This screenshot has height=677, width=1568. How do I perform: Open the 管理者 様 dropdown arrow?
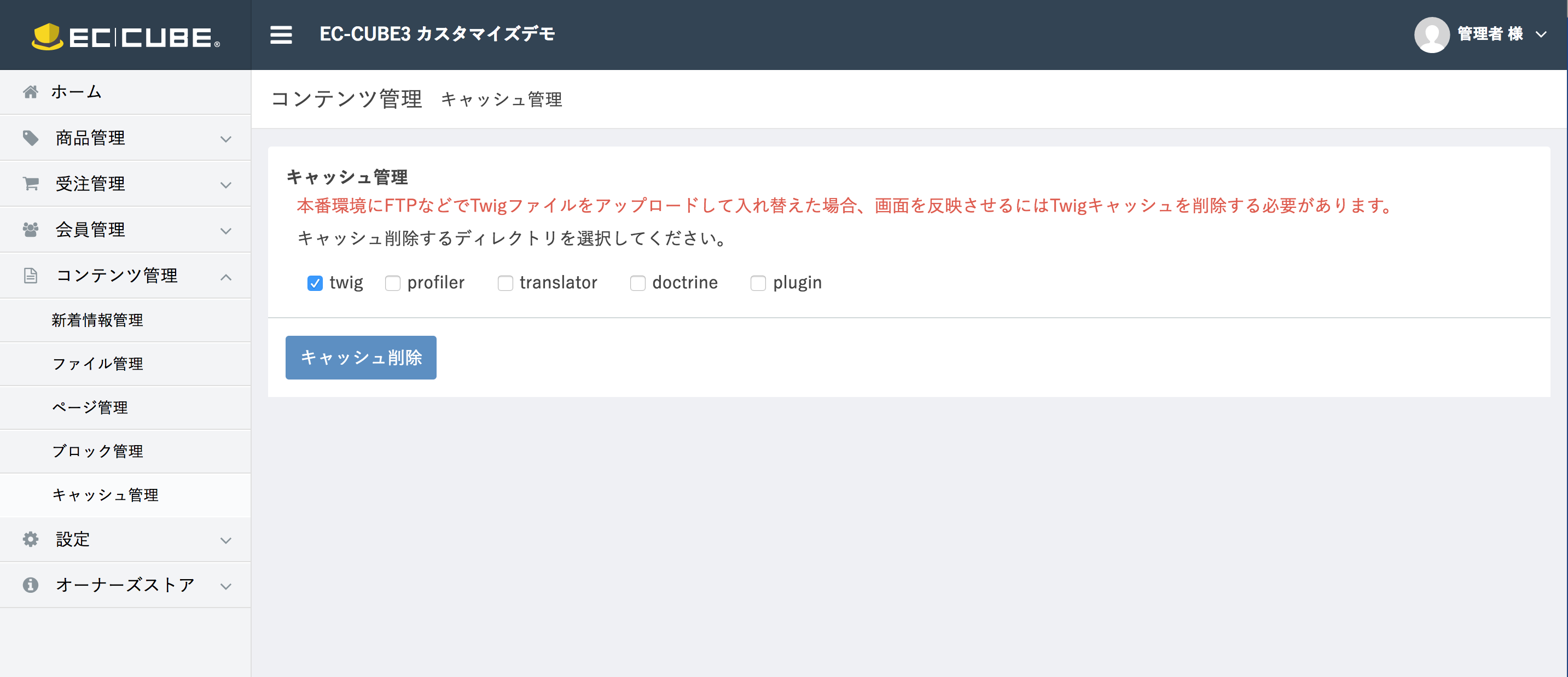(x=1541, y=34)
